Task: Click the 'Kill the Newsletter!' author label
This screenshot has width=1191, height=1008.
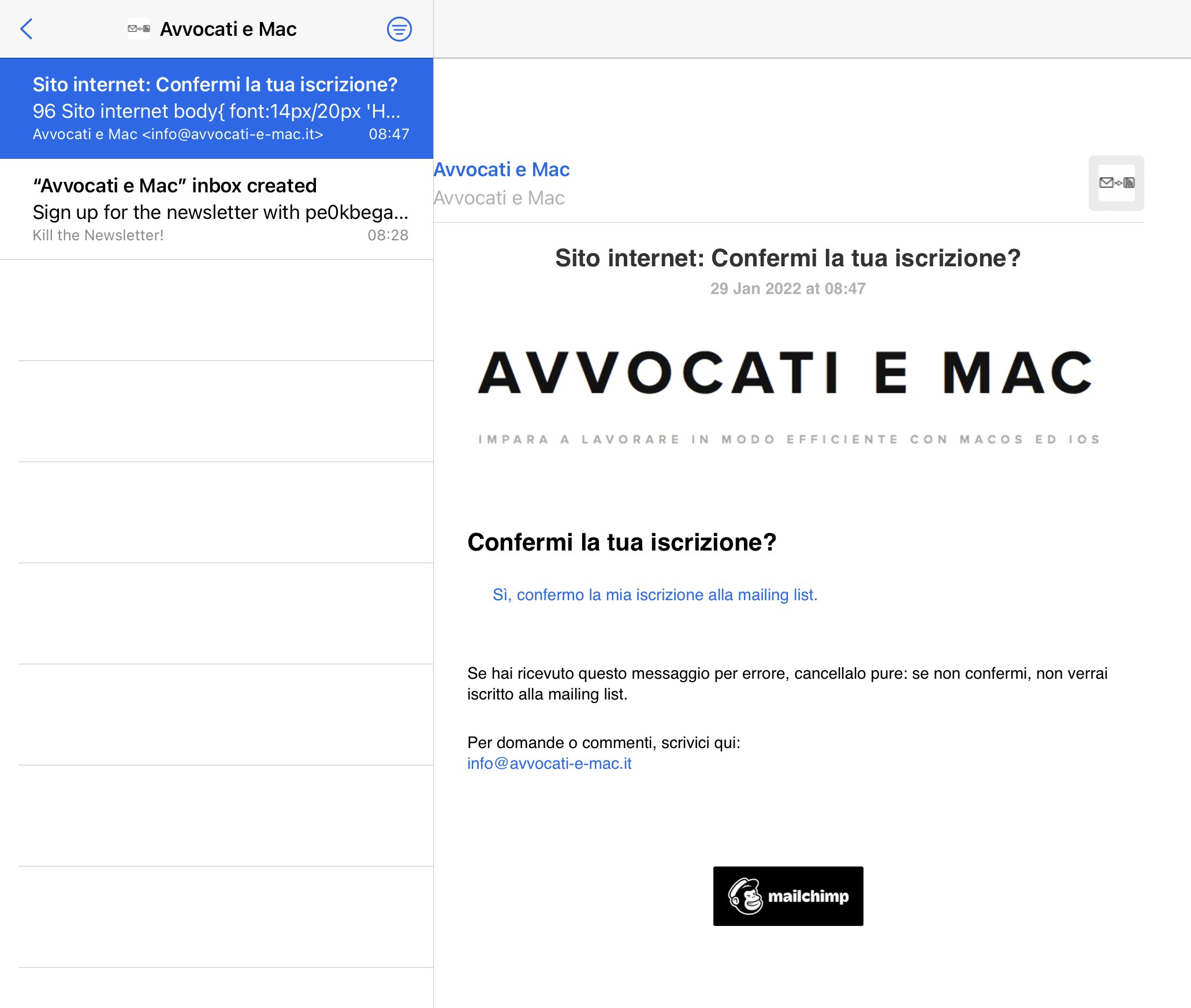Action: click(x=98, y=236)
